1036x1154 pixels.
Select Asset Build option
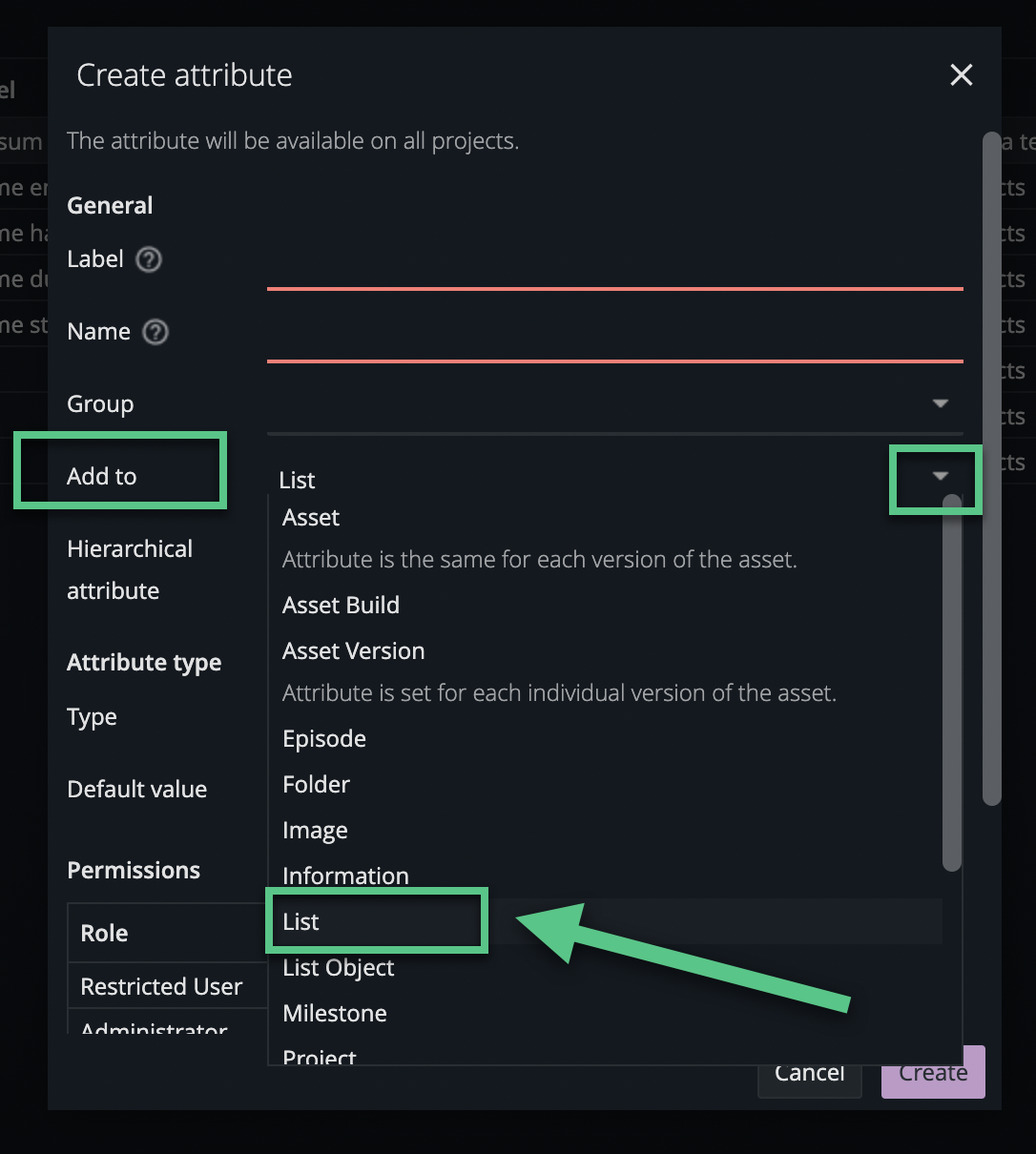(x=341, y=605)
